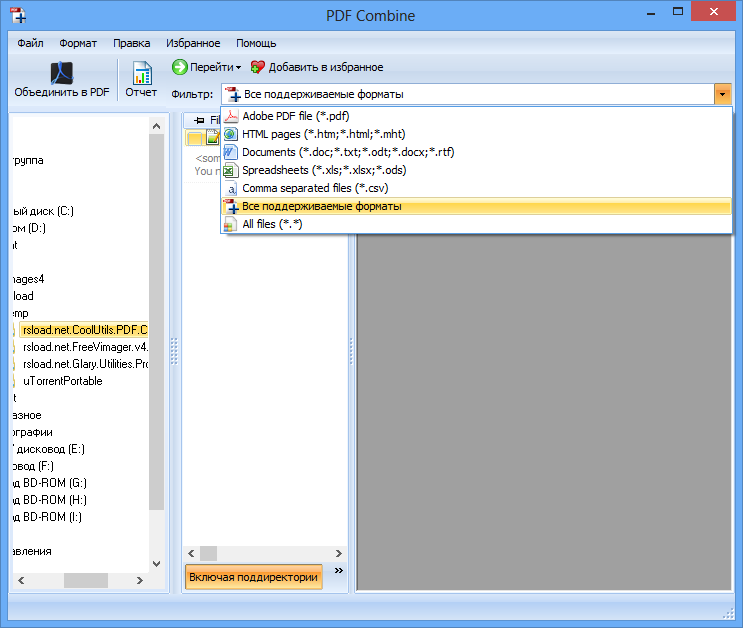Click the red Adobe PDF icon in filter list
The image size is (743, 628).
[231, 116]
